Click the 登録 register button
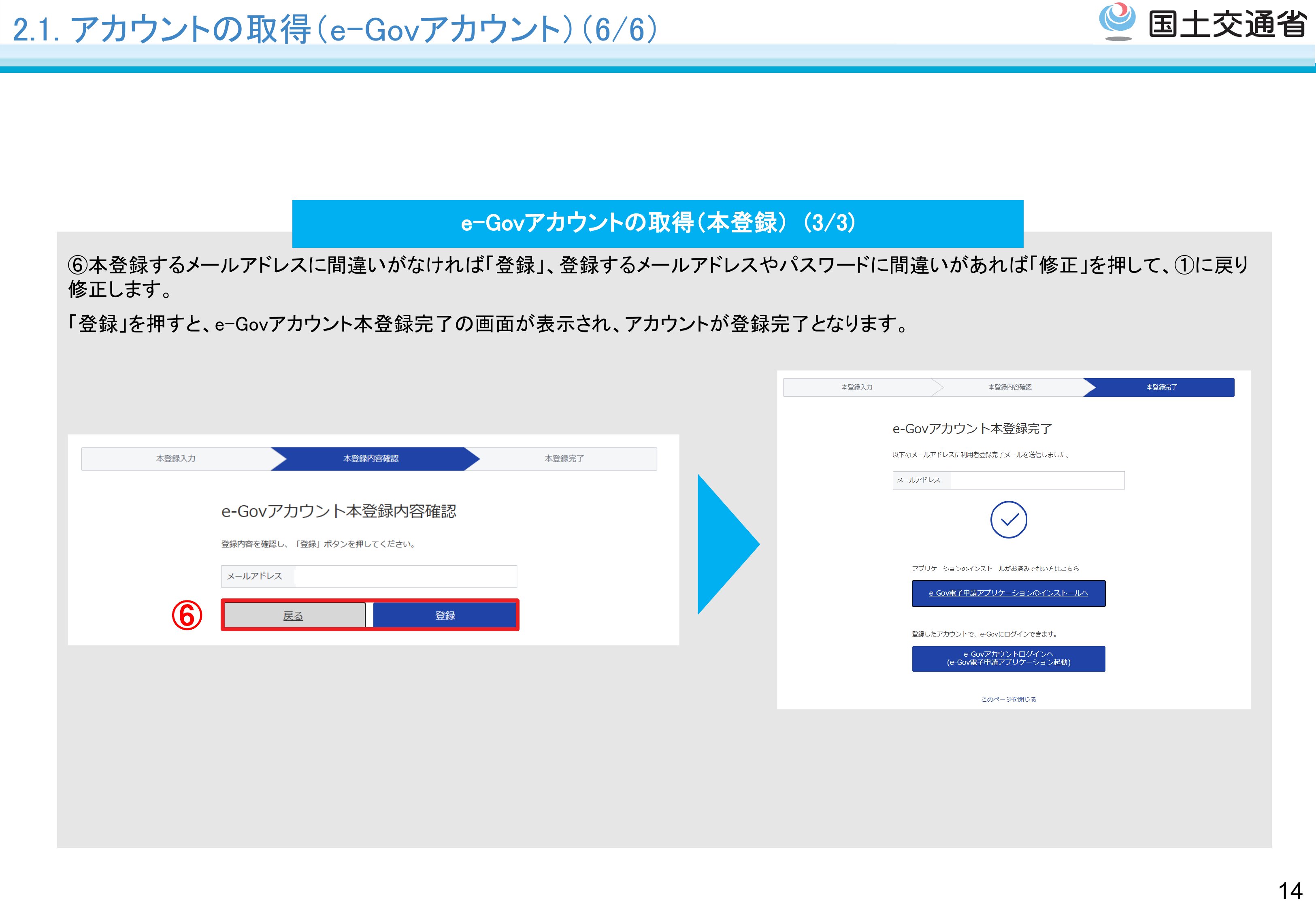The height and width of the screenshot is (911, 1316). (445, 615)
